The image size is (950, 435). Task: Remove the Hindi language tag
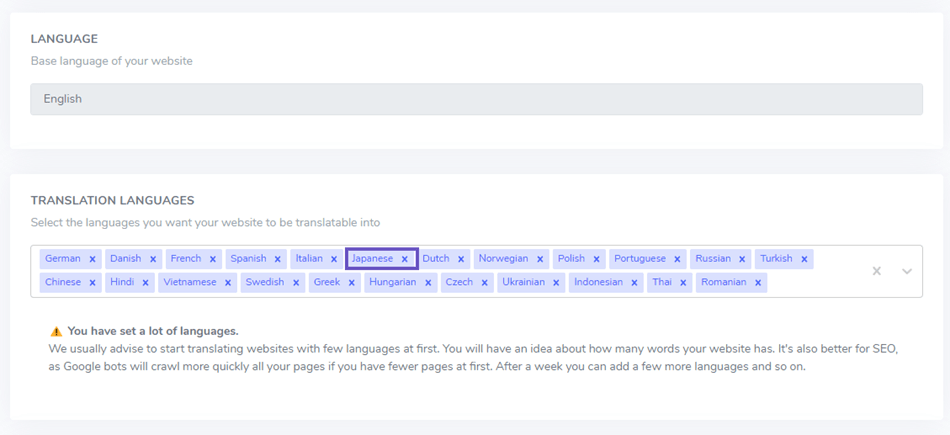(145, 282)
